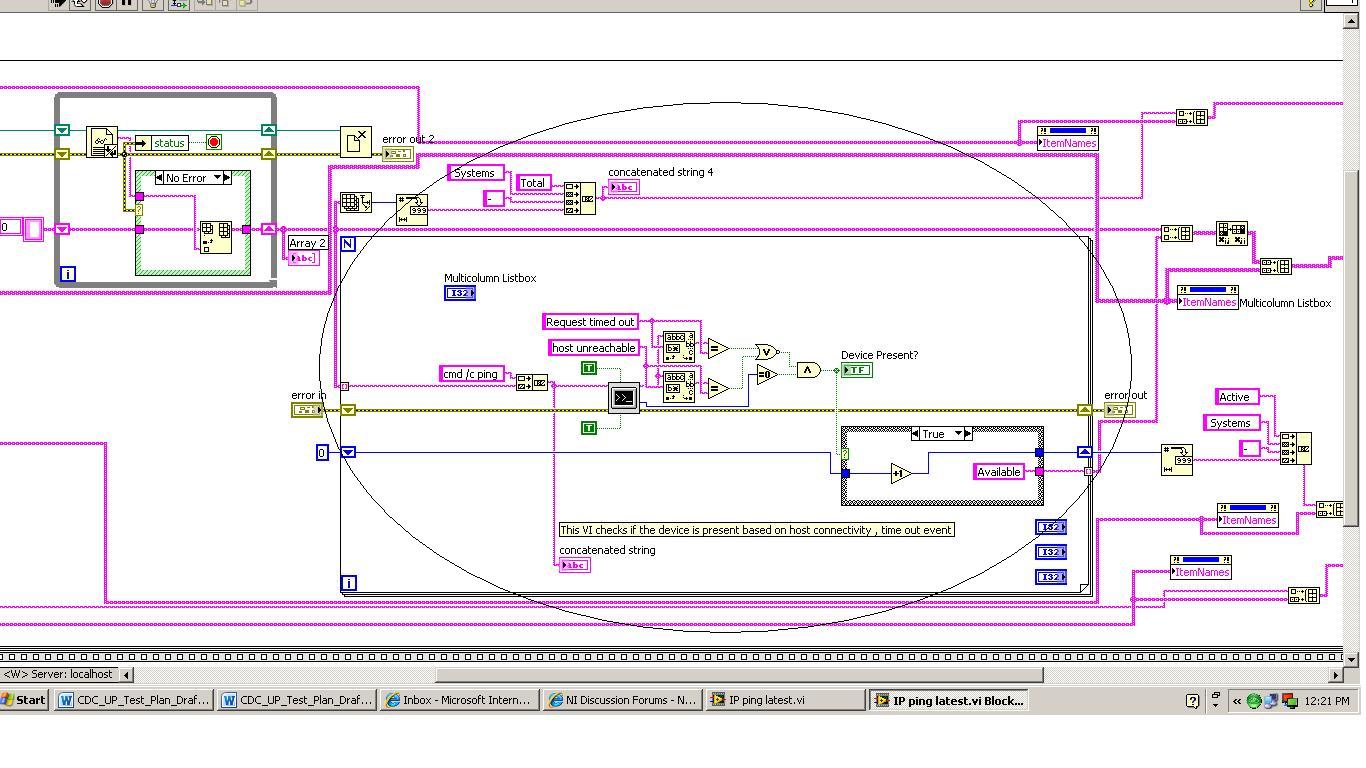Image resolution: width=1366 pixels, height=768 pixels.
Task: Select the And logic gate
Action: (x=808, y=370)
